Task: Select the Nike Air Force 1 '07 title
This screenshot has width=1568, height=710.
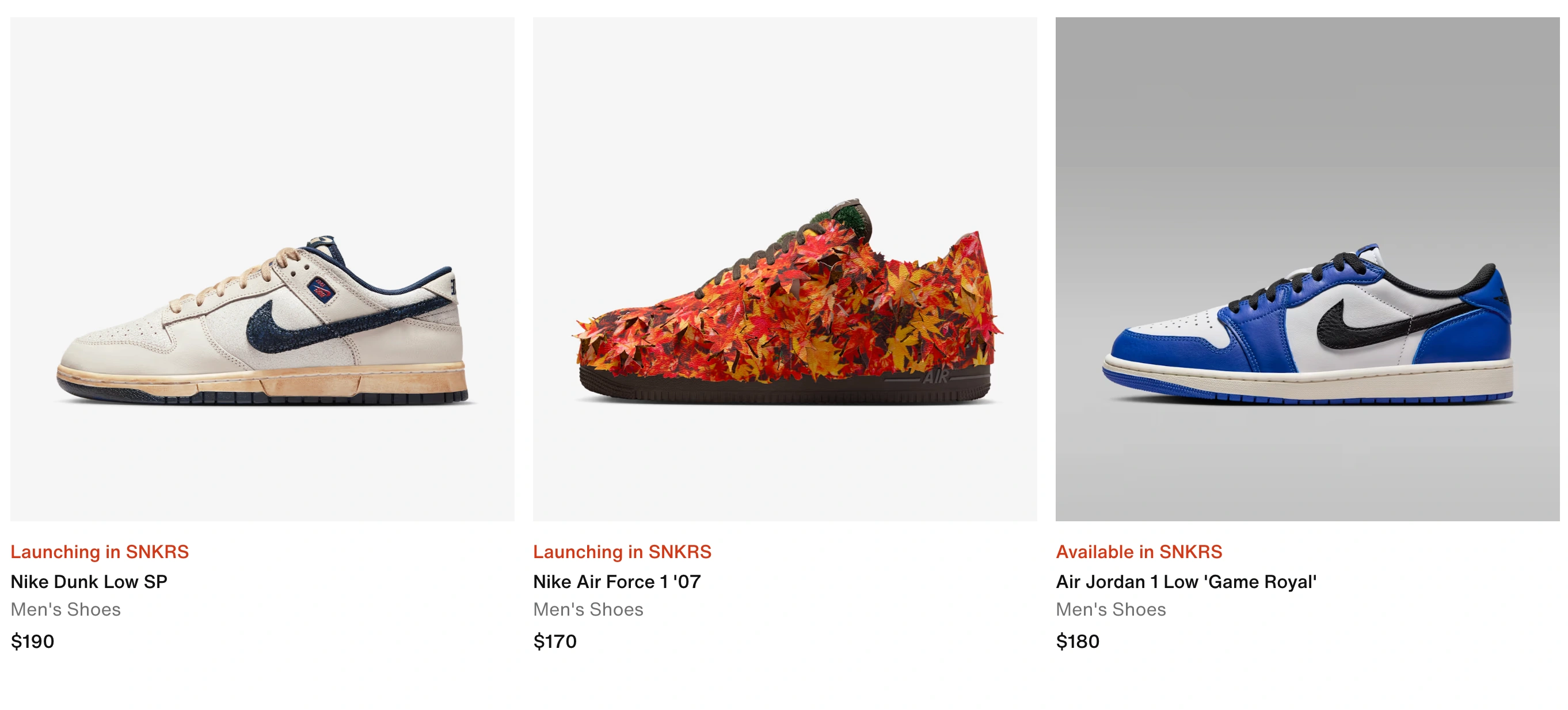Action: 616,582
